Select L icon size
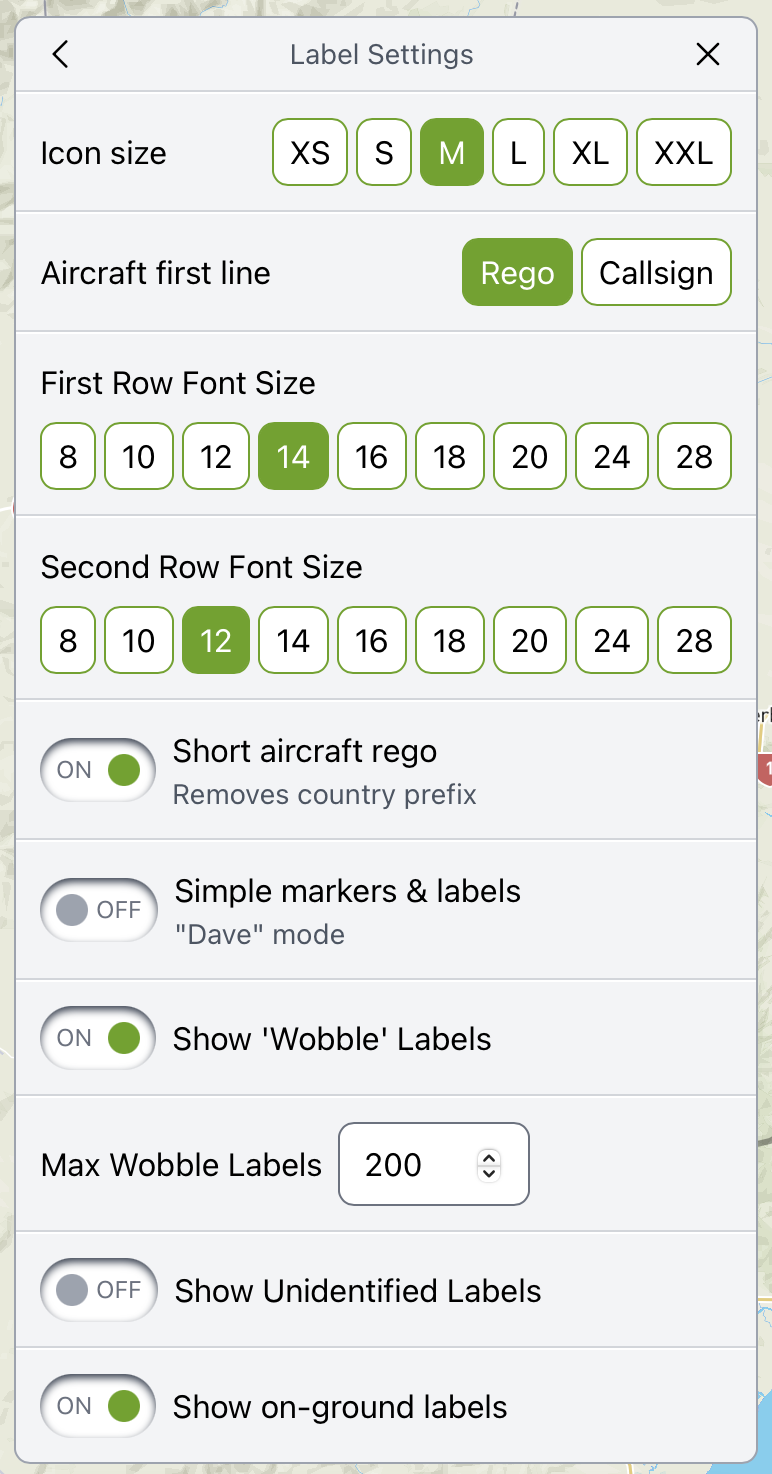The image size is (772, 1474). (518, 153)
